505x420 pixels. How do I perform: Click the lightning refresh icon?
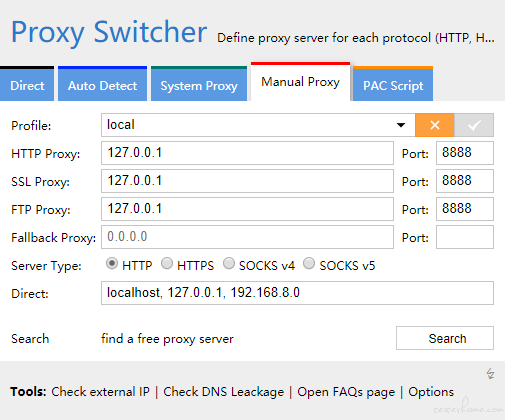coord(490,374)
